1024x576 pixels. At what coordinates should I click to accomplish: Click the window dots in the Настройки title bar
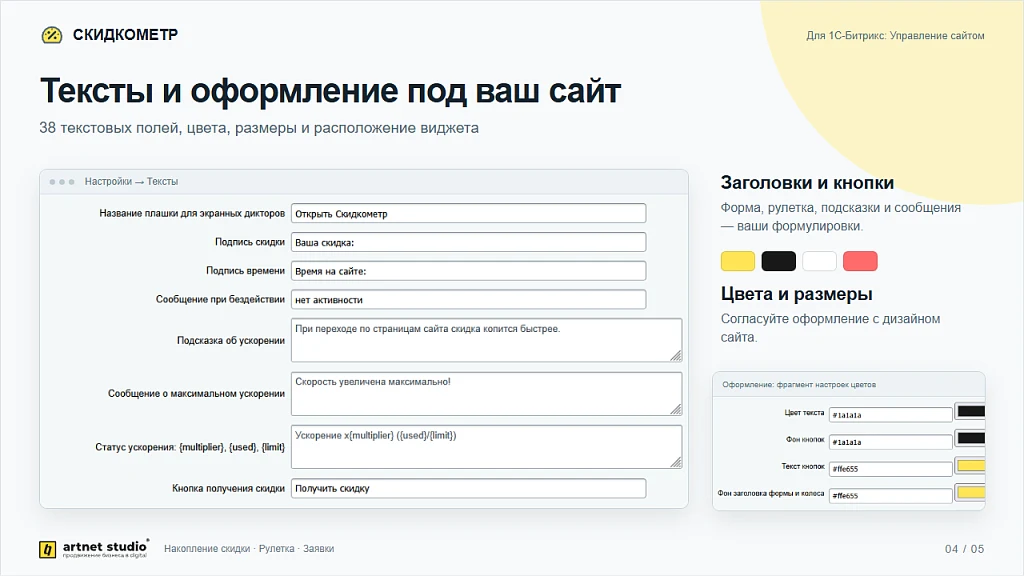point(62,182)
